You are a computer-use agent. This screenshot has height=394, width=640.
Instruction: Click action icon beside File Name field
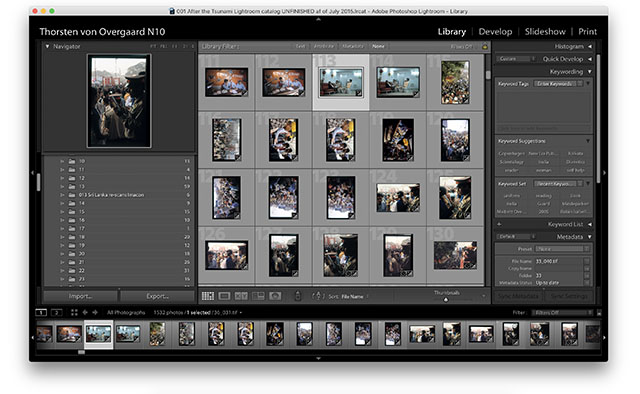pyautogui.click(x=587, y=261)
